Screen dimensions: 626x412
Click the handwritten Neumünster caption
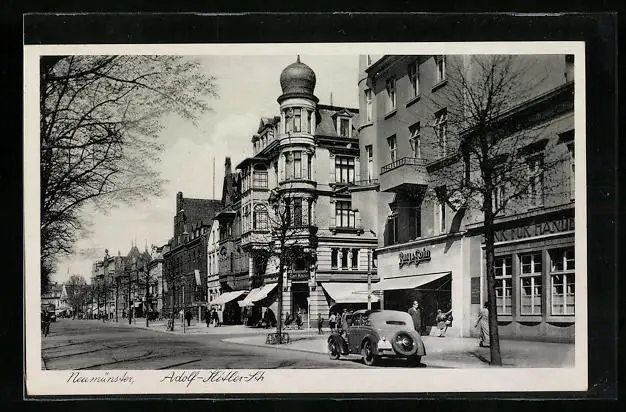tap(100, 377)
